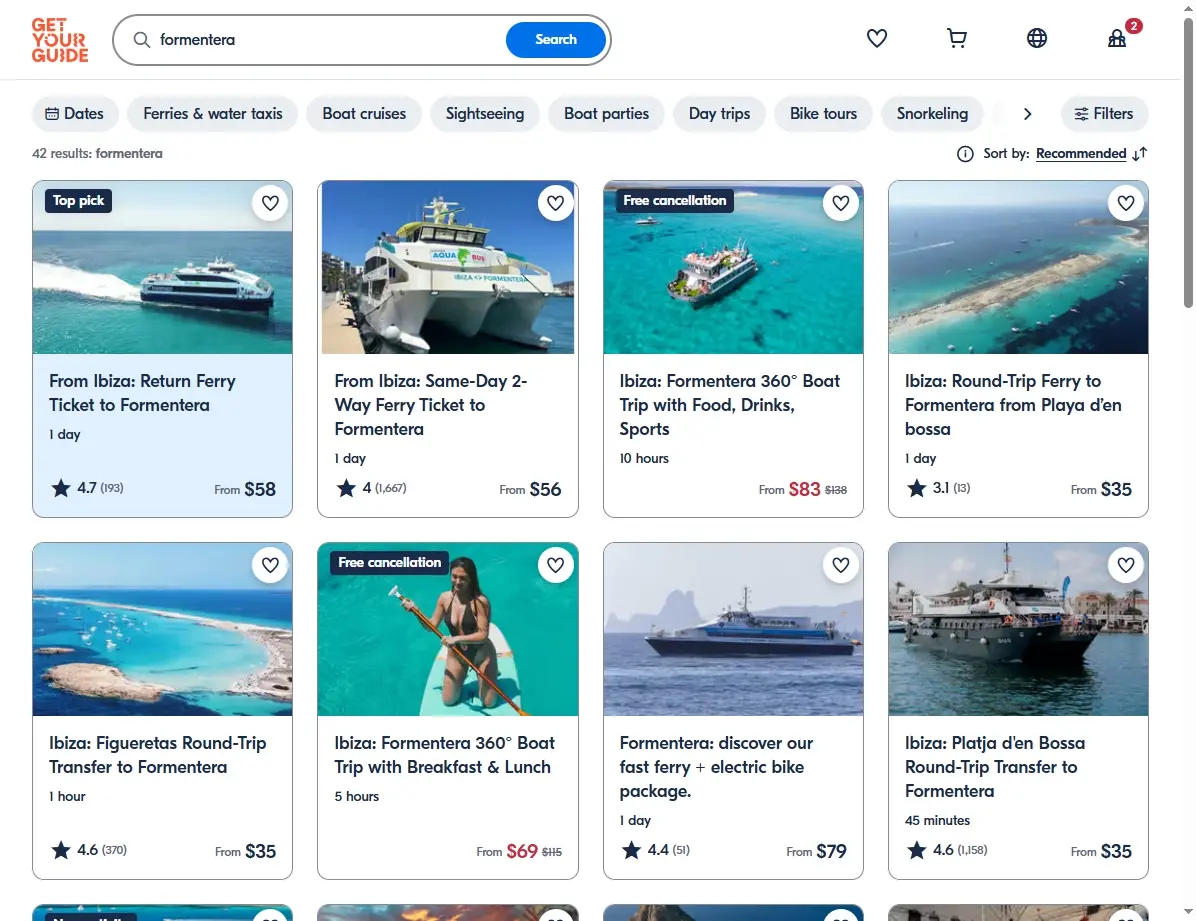Select the Snorkeling chip
Screen dimensions: 1196x921
tap(932, 114)
